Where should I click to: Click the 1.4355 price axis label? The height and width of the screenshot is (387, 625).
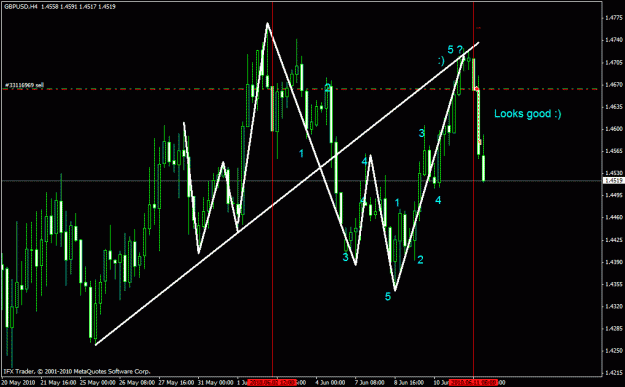tap(614, 284)
